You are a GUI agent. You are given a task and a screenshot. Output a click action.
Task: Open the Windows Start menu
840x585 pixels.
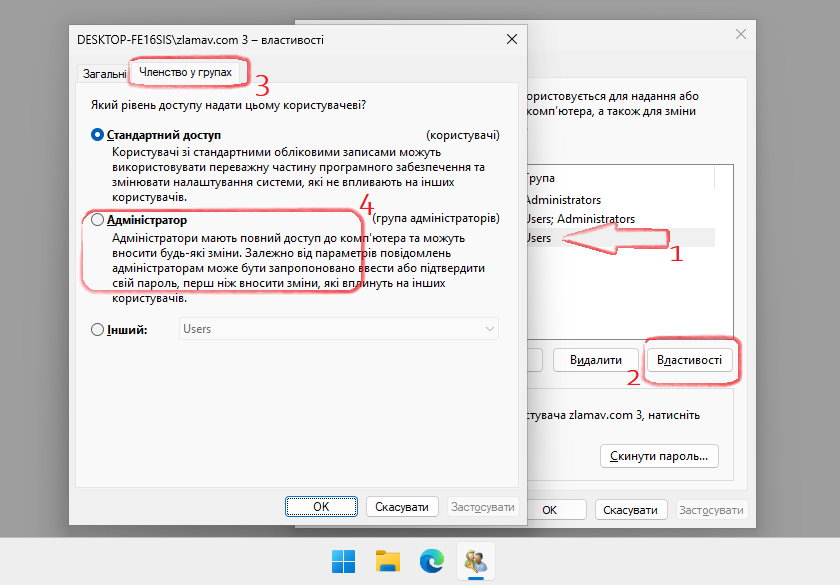[x=344, y=563]
